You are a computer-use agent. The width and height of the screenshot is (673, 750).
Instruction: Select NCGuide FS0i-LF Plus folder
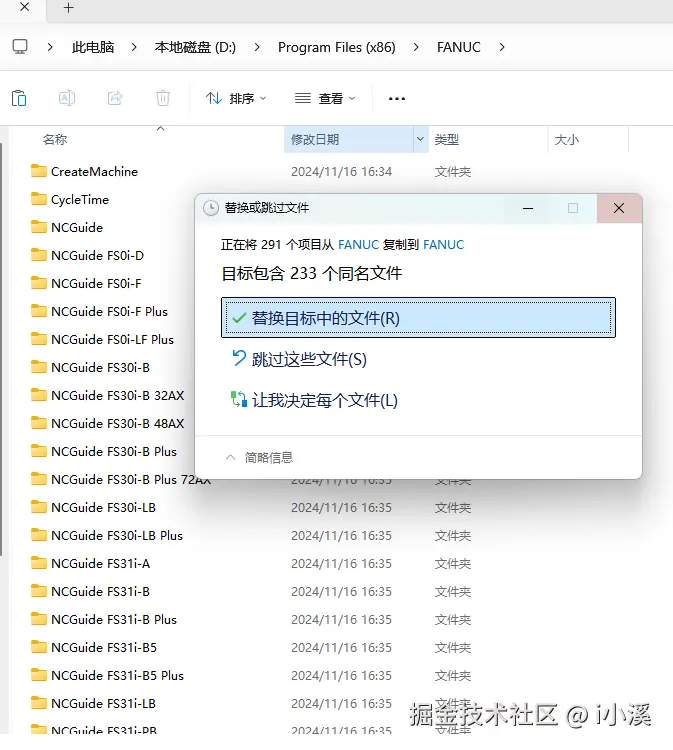click(x=102, y=339)
